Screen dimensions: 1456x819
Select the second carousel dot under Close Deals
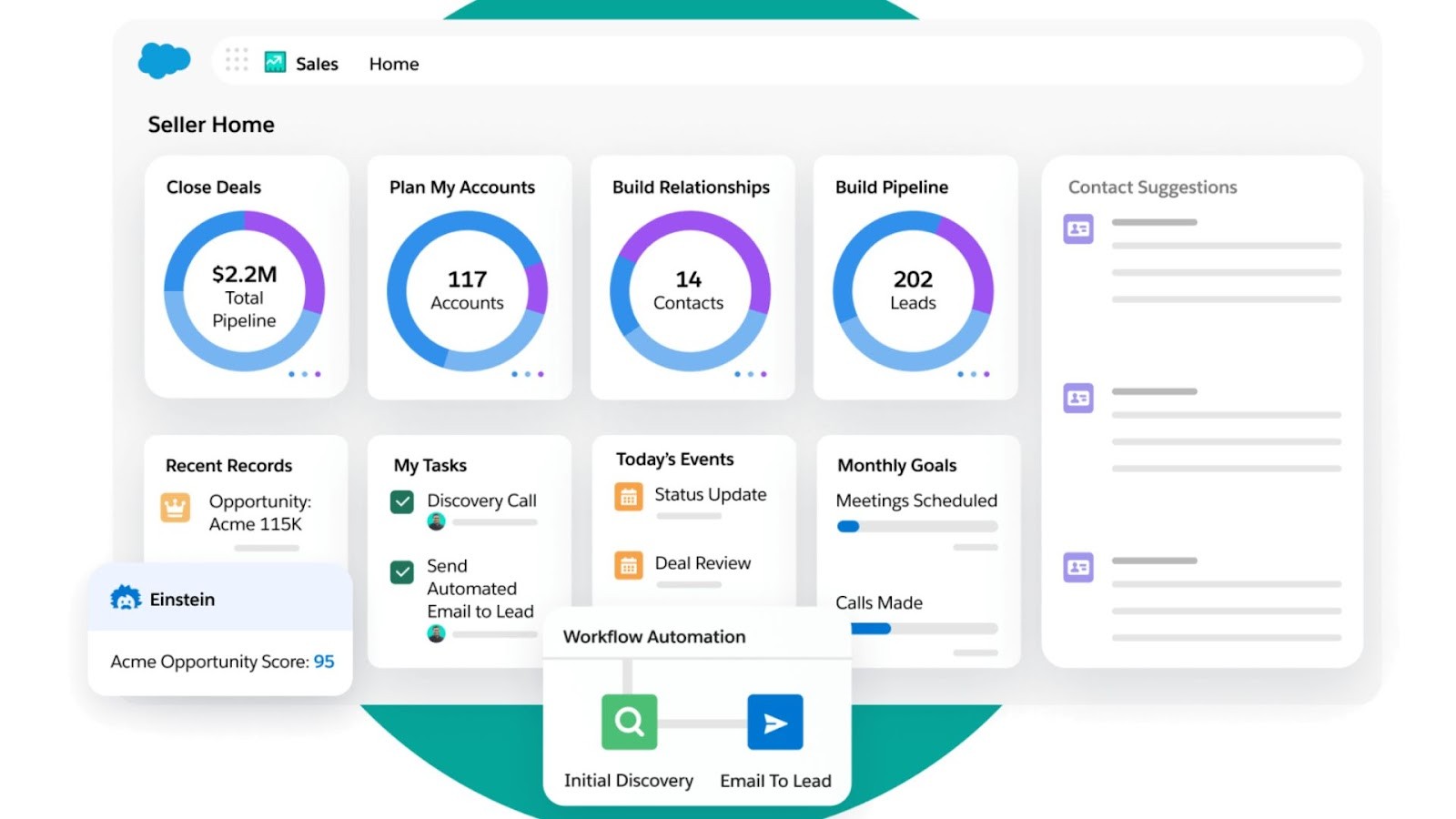click(304, 373)
